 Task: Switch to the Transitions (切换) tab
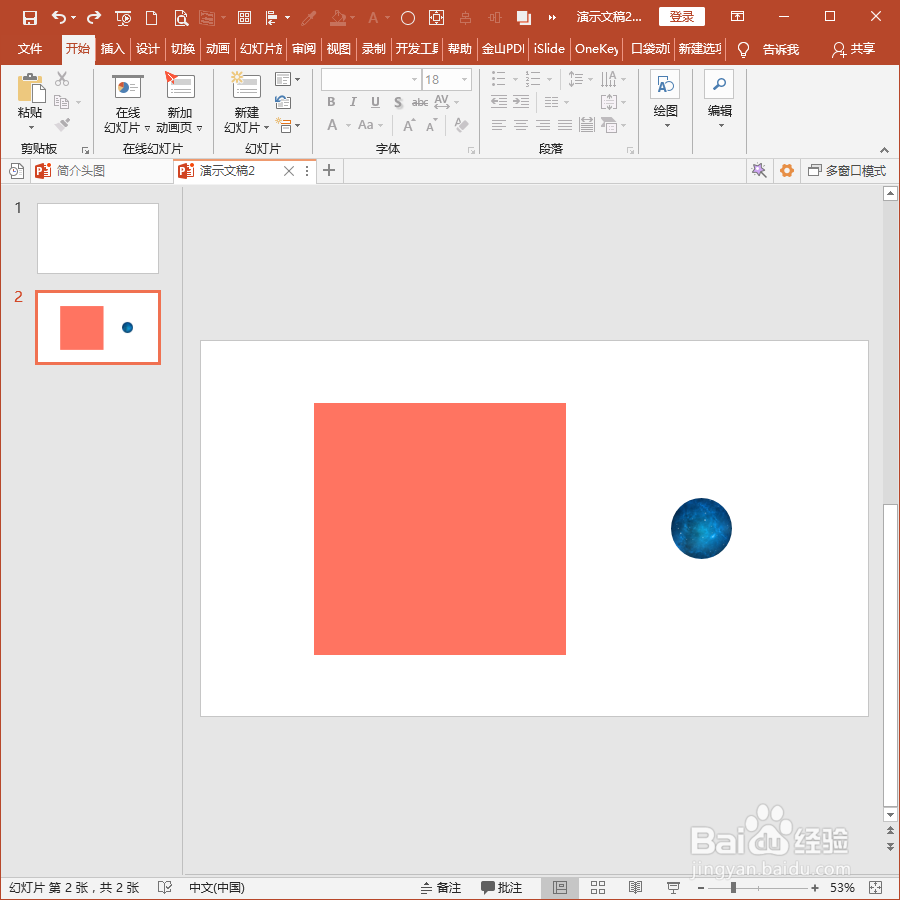[183, 49]
